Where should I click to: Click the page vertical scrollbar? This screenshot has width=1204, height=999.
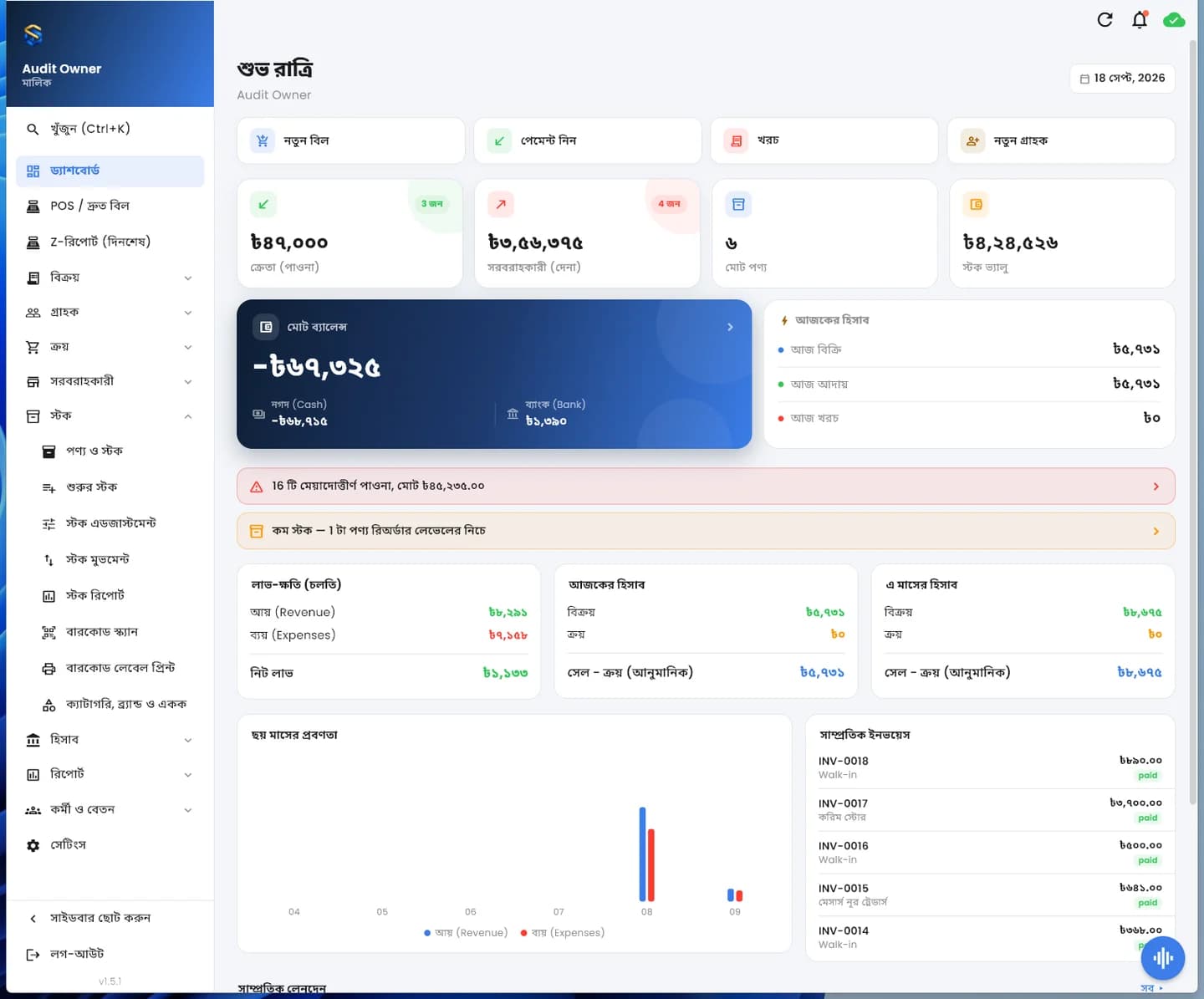pos(1192,422)
